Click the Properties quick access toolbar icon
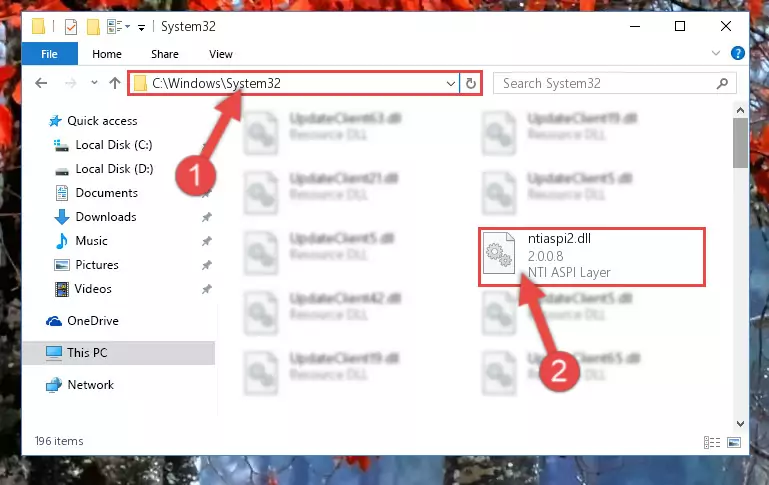 pyautogui.click(x=71, y=26)
